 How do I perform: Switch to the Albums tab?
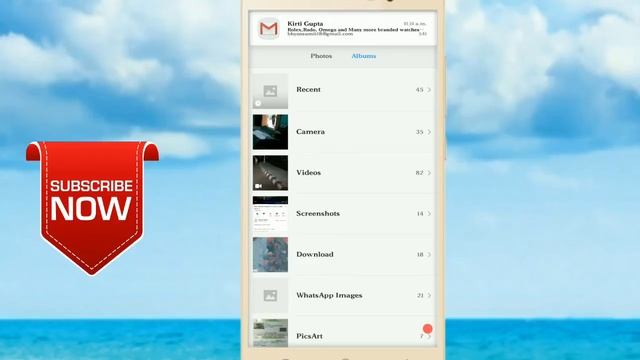point(364,56)
